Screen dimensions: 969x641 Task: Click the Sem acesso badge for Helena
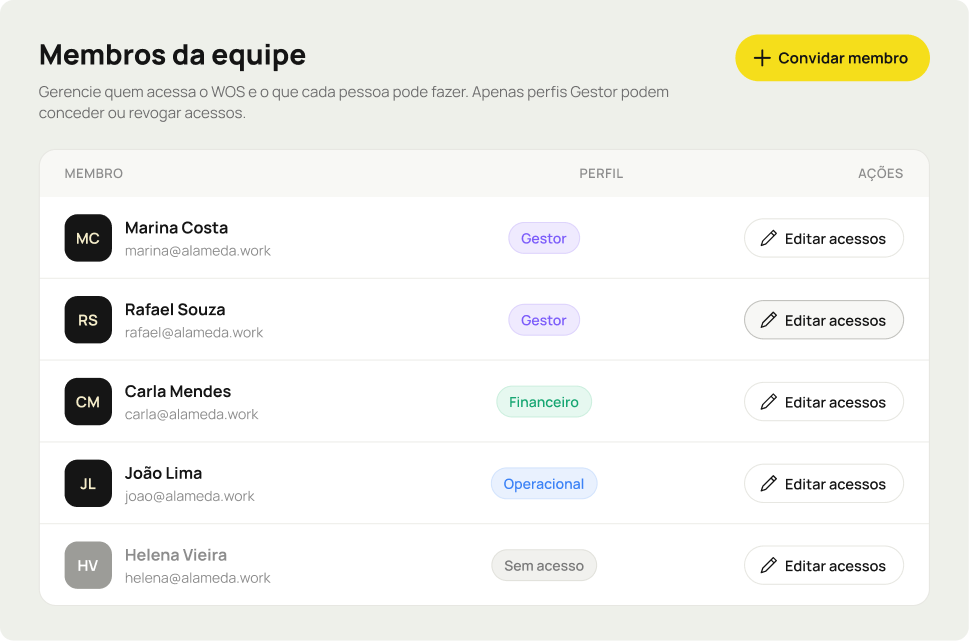(x=544, y=565)
